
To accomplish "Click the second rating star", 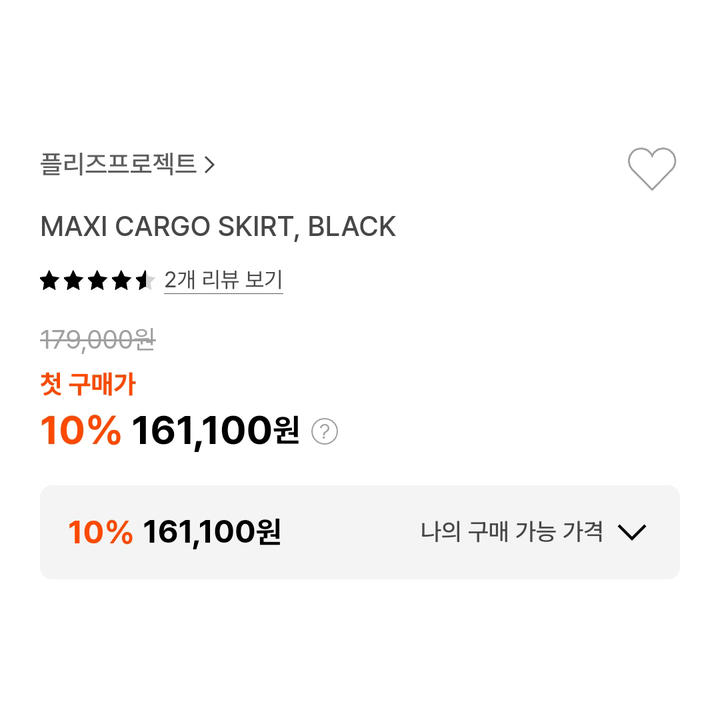I will tap(73, 280).
